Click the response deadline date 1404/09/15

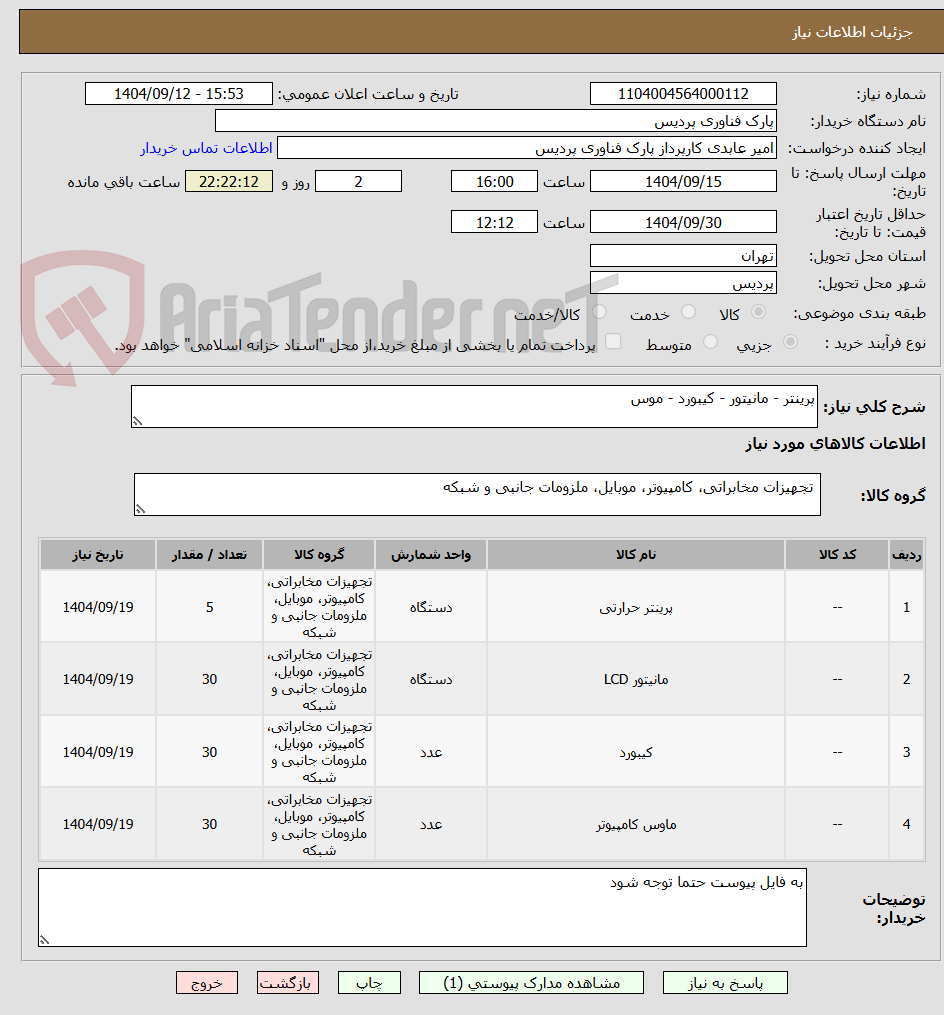click(683, 182)
